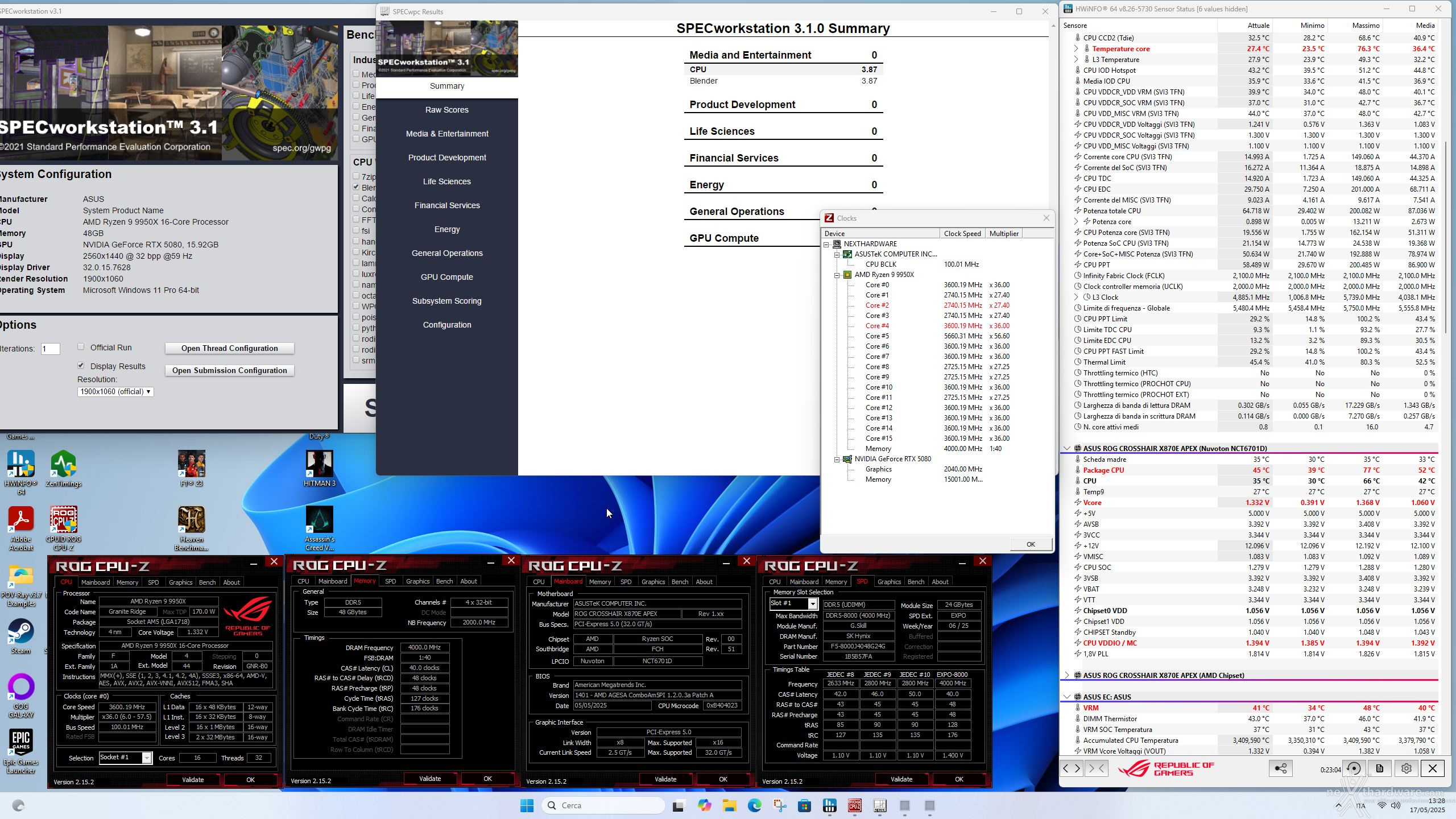This screenshot has width=1456, height=819.
Task: Open Heaven Benchmark desktop shortcut
Action: pos(191,528)
